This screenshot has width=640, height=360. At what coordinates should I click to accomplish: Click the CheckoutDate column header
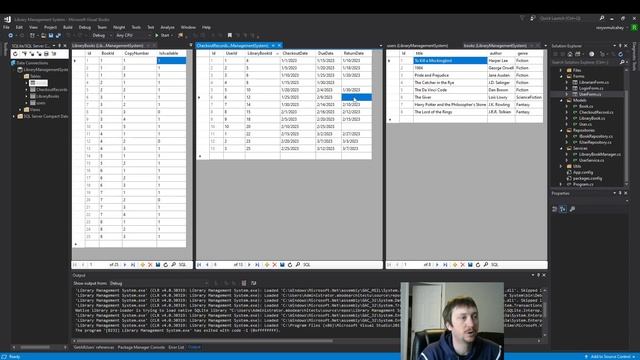click(x=298, y=53)
